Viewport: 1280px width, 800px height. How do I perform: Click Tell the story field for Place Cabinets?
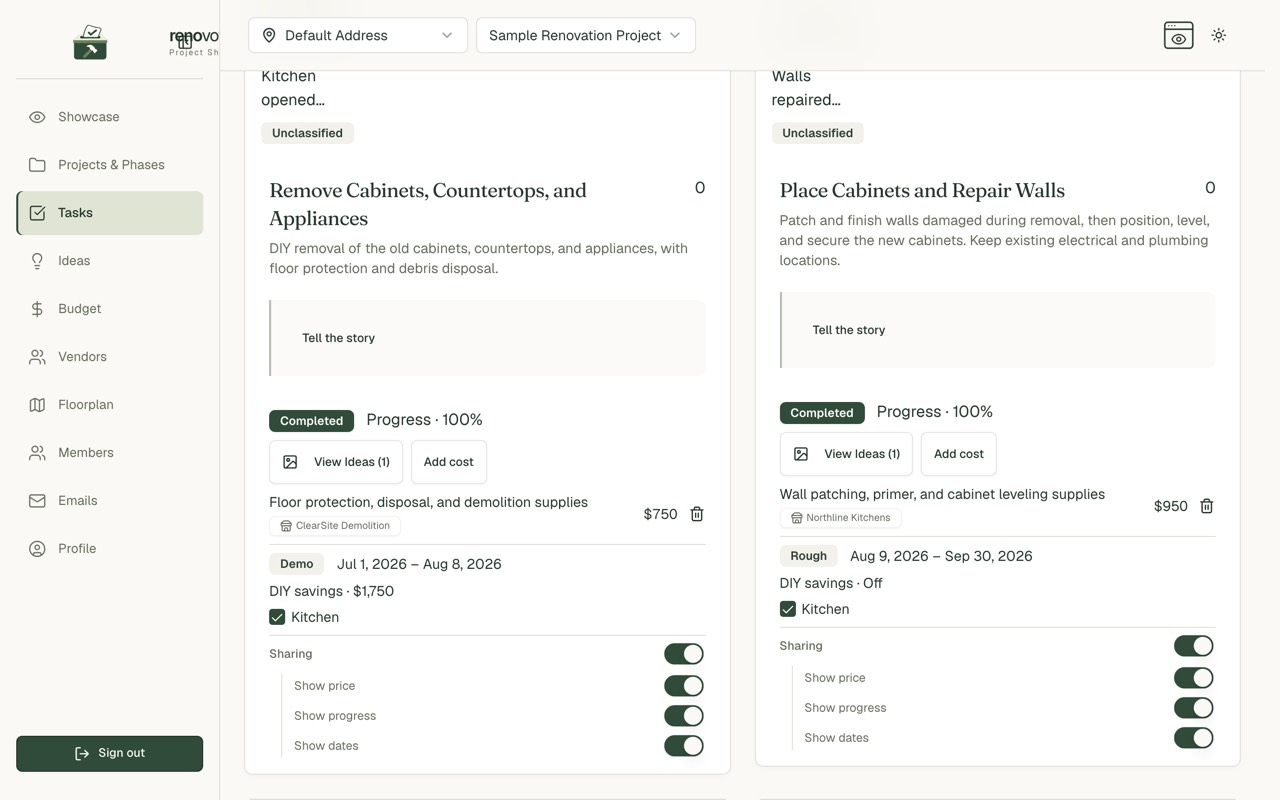[997, 330]
